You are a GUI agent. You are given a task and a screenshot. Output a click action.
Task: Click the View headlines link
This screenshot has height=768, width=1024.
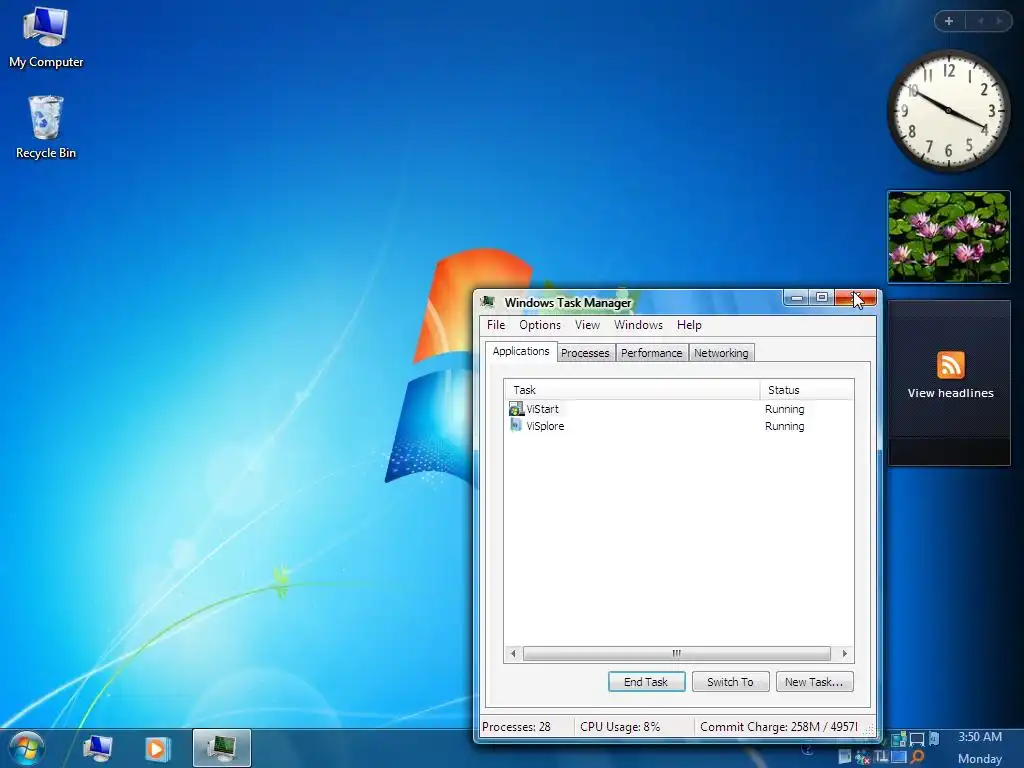point(950,393)
